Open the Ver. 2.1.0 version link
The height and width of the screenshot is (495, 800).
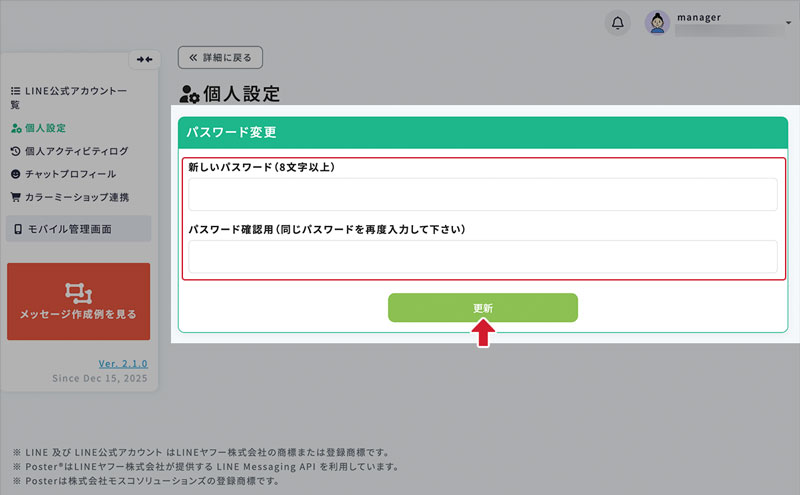click(123, 363)
